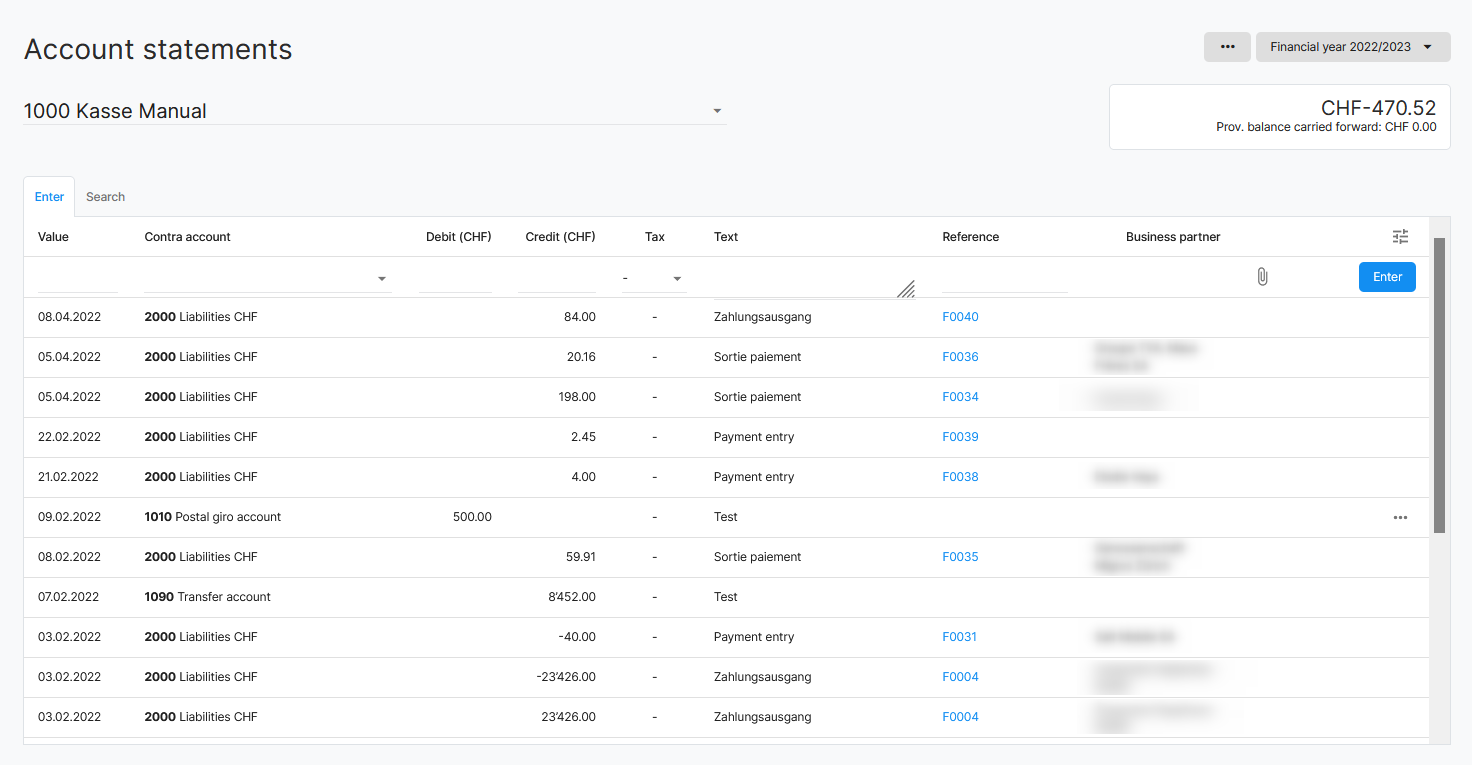Select the Enter tab
The image size is (1472, 765).
pos(49,197)
